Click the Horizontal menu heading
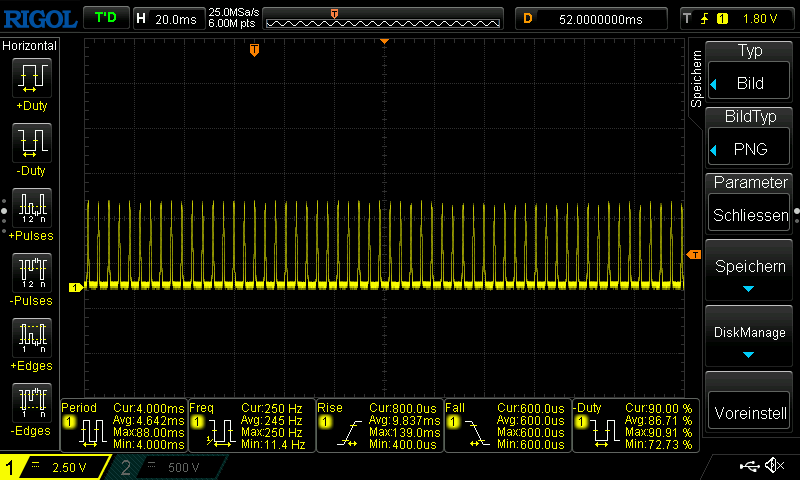 tap(30, 46)
